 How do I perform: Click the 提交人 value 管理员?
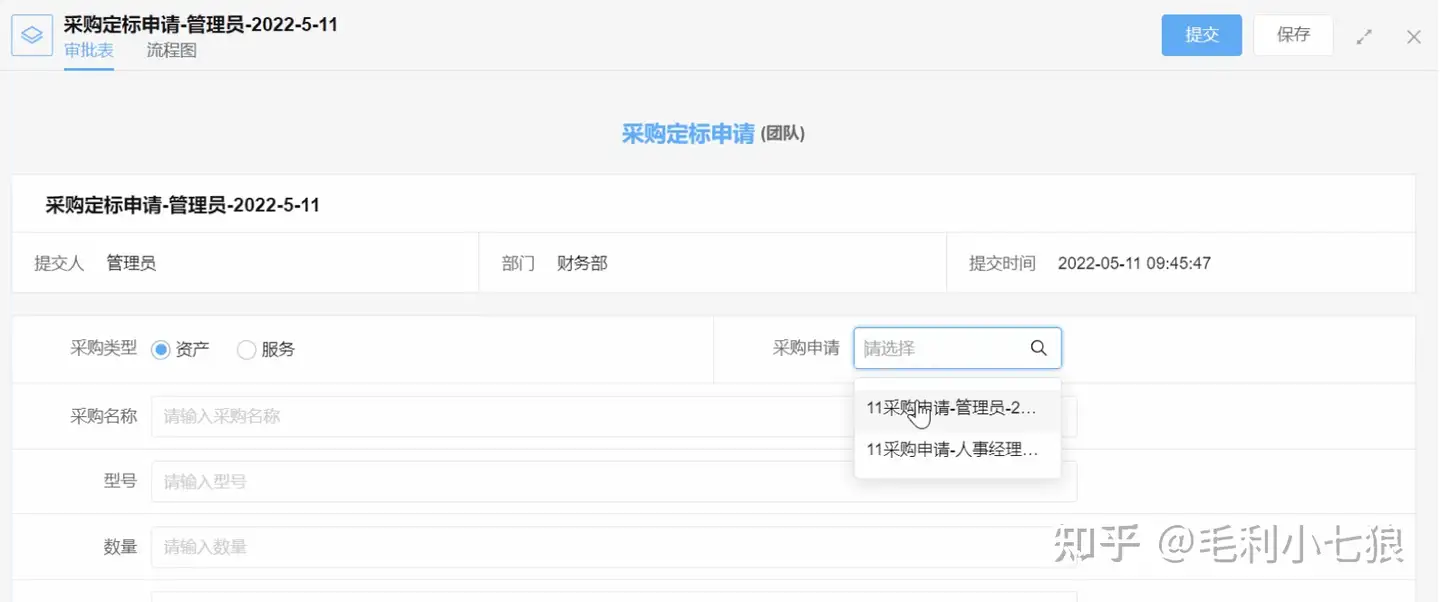tap(131, 264)
